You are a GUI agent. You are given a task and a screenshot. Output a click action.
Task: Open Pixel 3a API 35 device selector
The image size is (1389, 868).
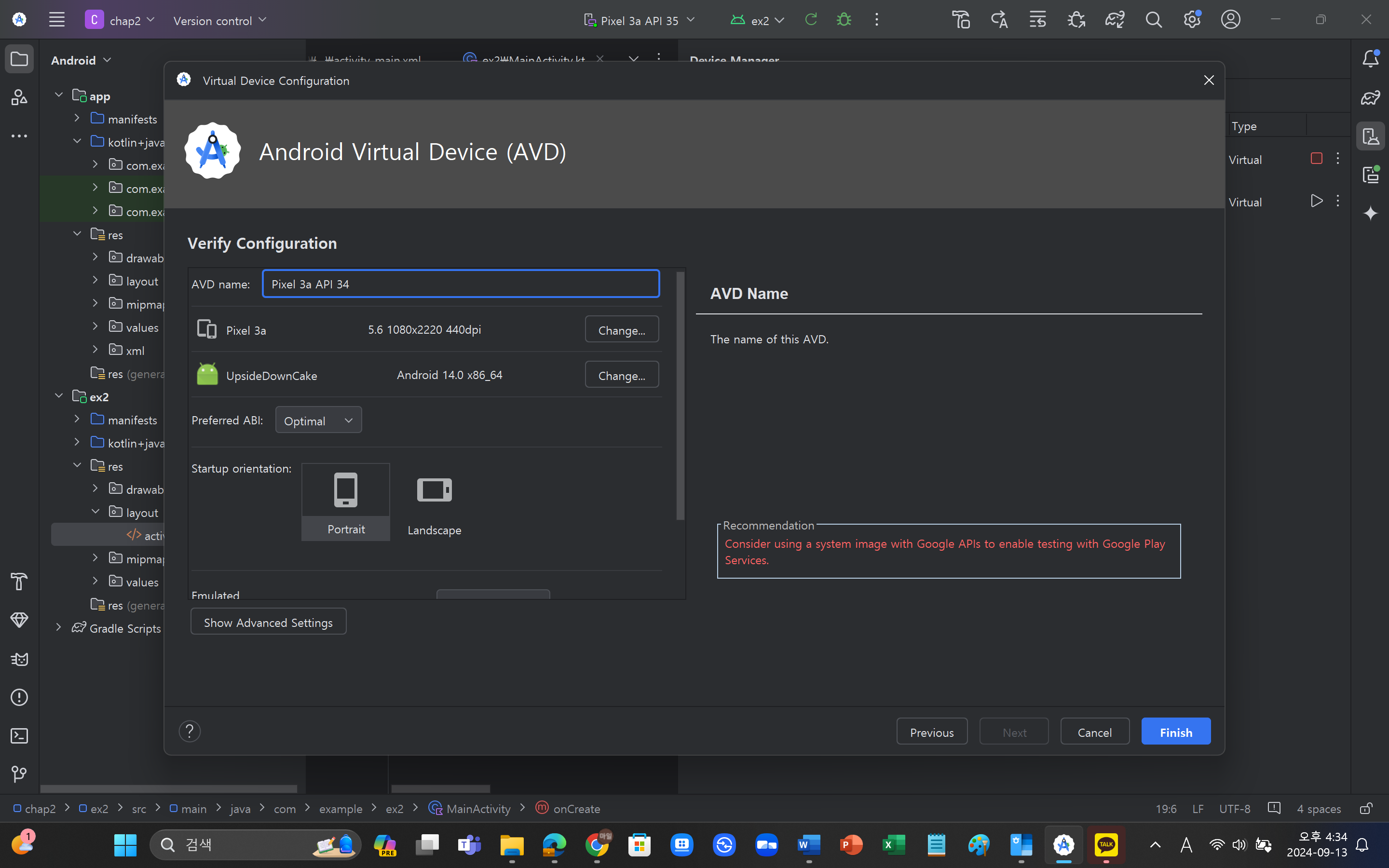tap(639, 21)
